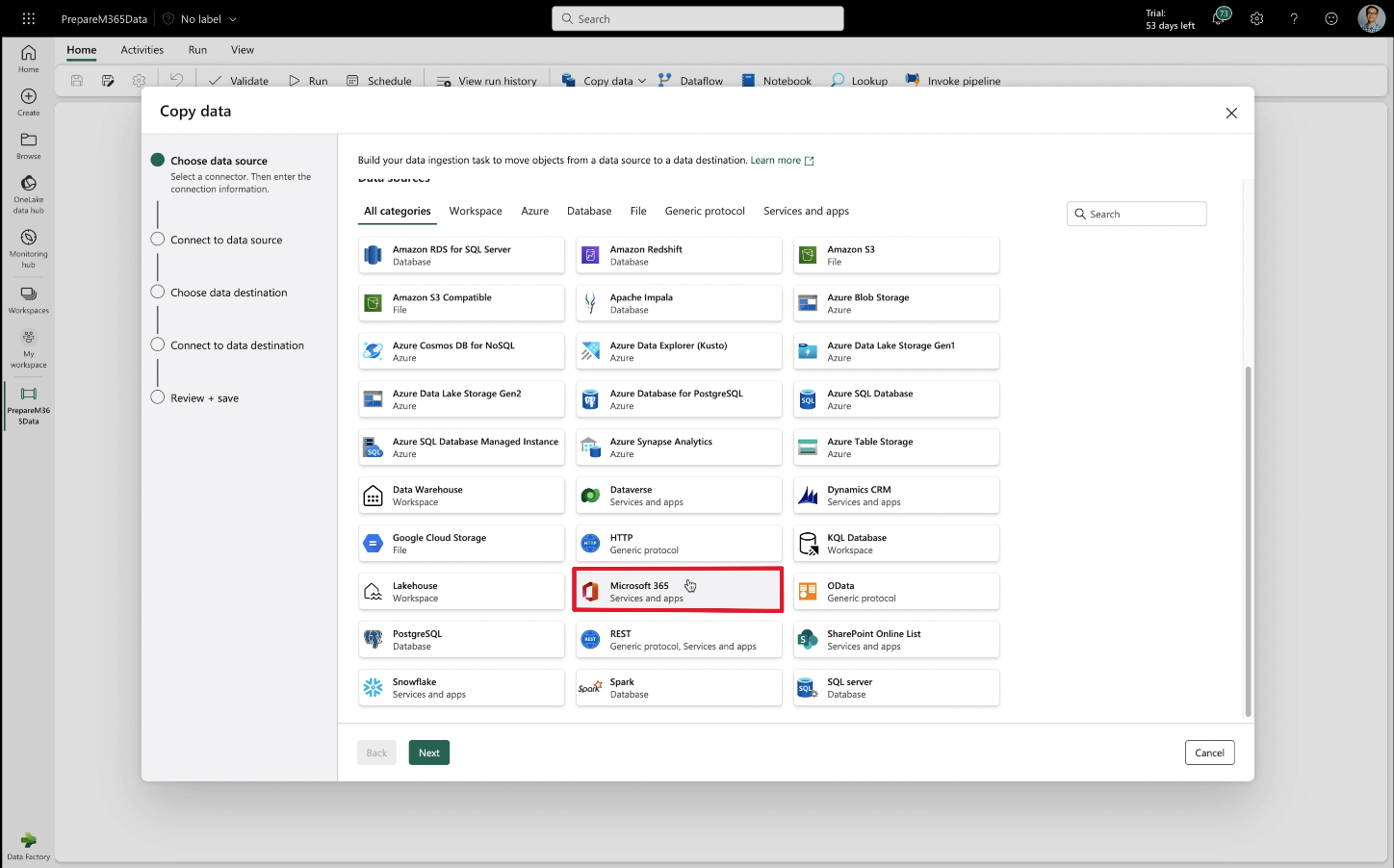Open the app launcher waffle icon
1394x868 pixels.
point(28,18)
